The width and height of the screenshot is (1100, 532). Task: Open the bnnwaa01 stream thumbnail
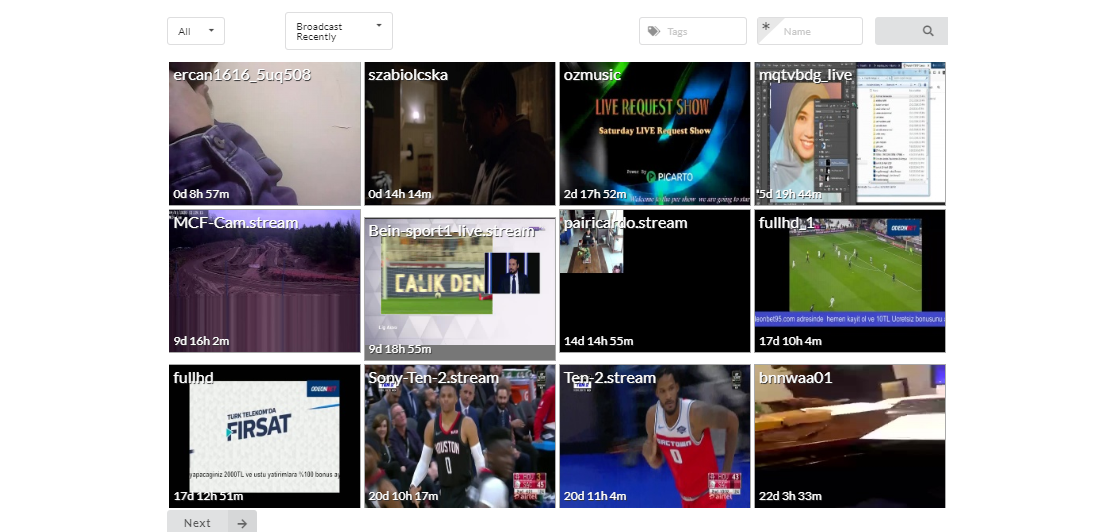[x=850, y=436]
